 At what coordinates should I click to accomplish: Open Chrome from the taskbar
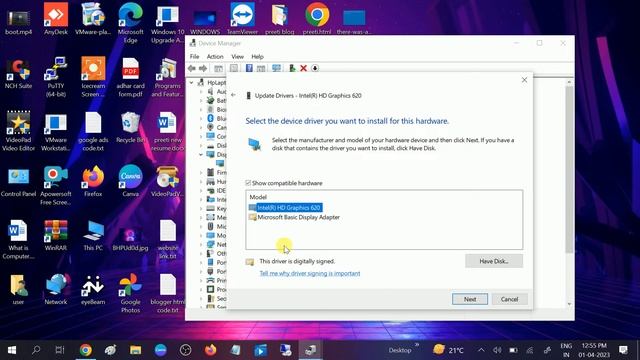click(86, 350)
